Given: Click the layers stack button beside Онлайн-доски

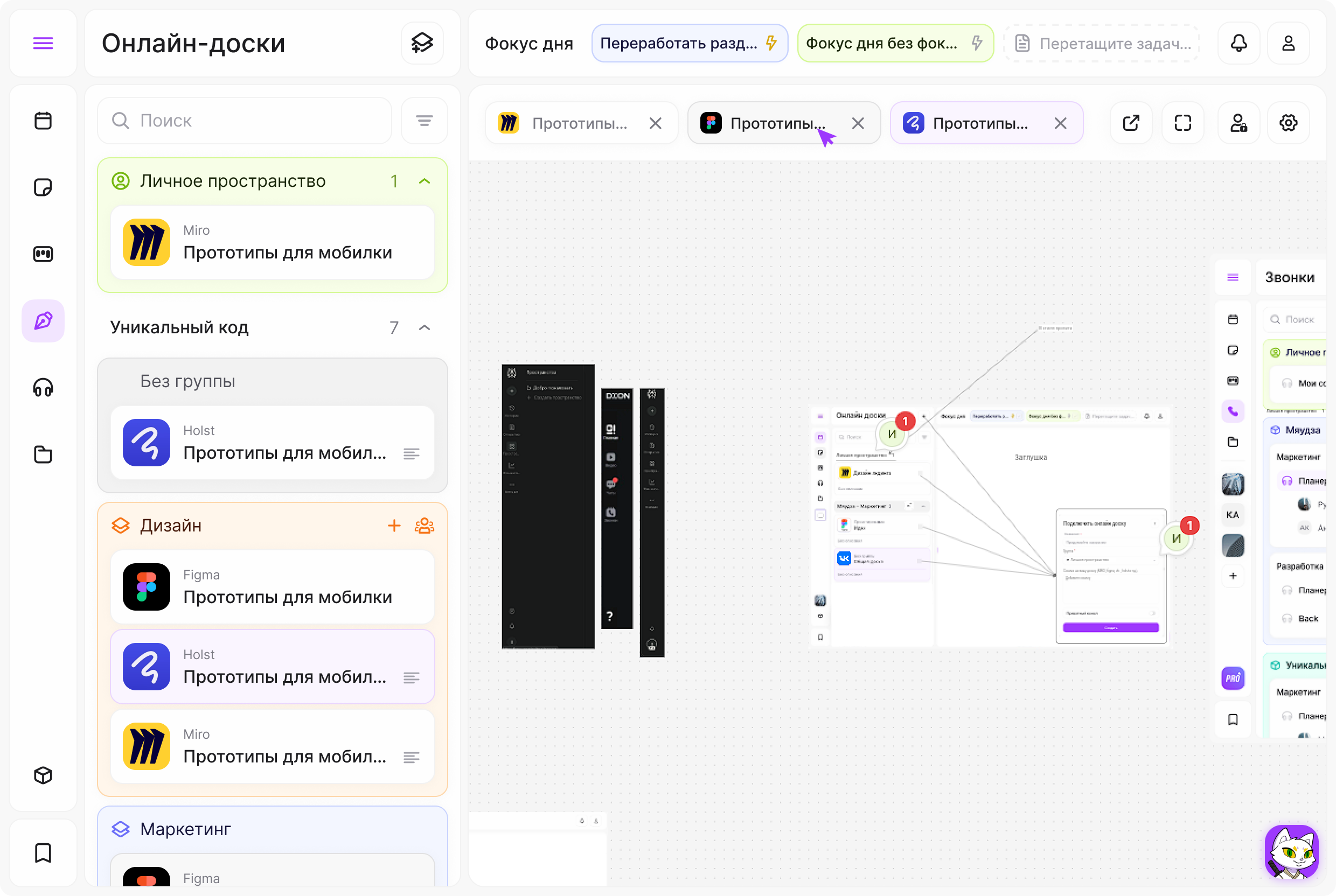Looking at the screenshot, I should tap(422, 43).
